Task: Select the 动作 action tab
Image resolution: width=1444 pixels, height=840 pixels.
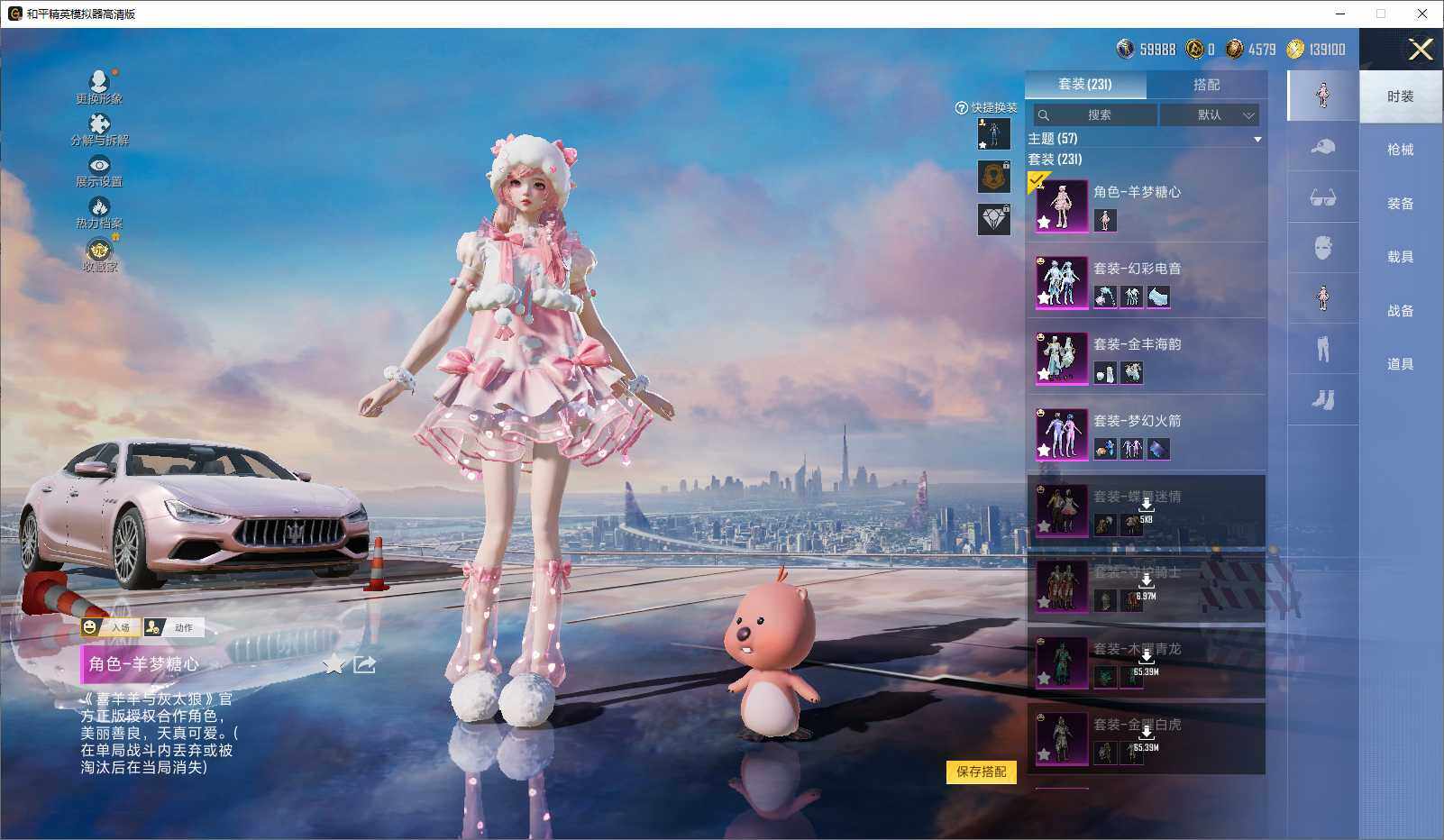Action: pos(173,627)
